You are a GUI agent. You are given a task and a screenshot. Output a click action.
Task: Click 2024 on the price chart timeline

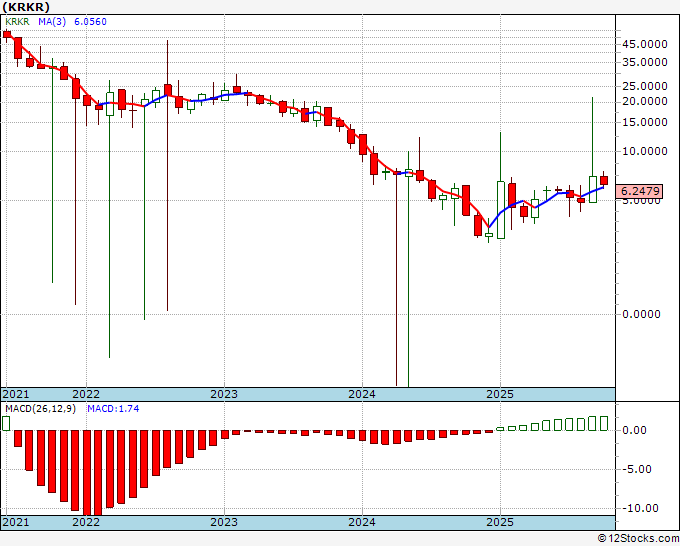tap(362, 394)
